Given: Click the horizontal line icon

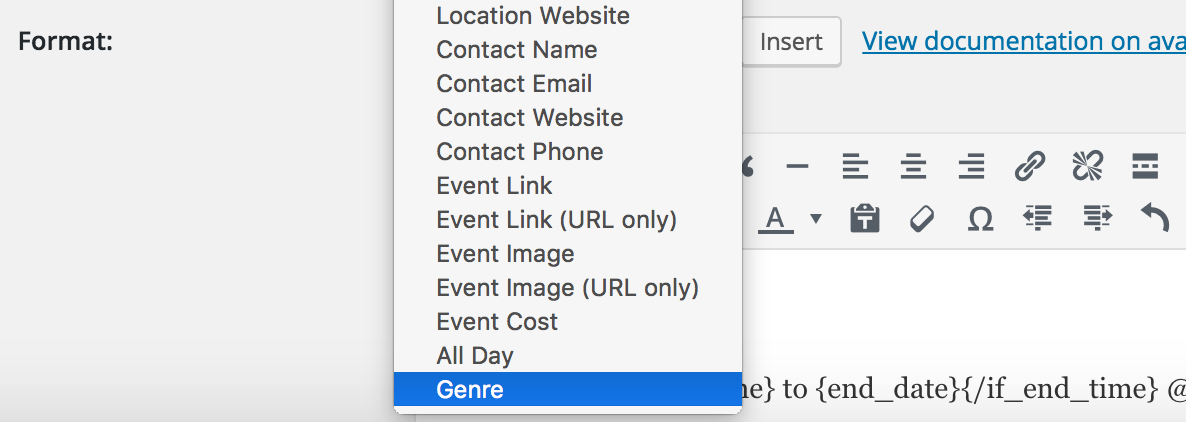Looking at the screenshot, I should pos(797,165).
